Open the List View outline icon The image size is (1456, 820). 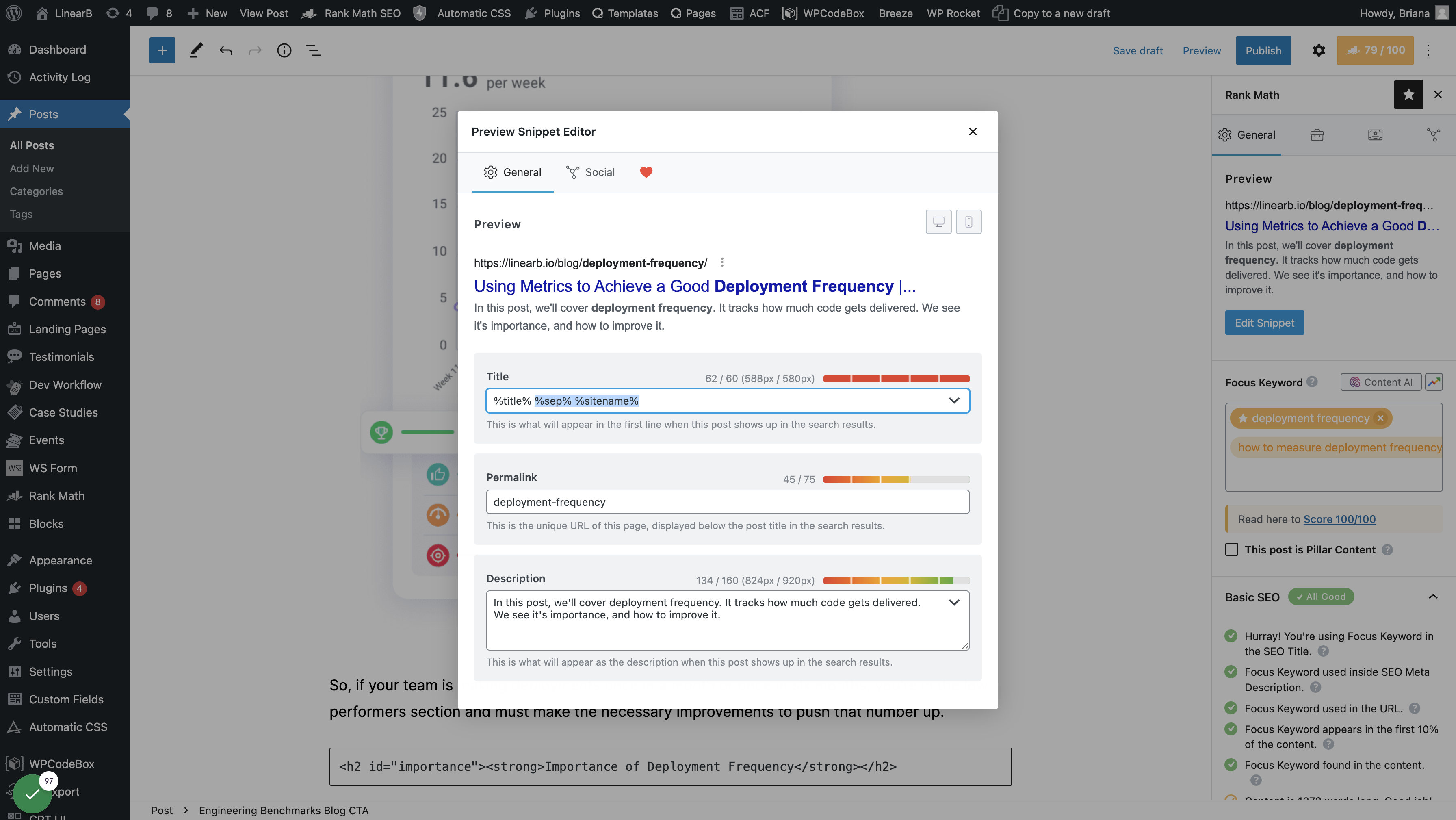(313, 50)
